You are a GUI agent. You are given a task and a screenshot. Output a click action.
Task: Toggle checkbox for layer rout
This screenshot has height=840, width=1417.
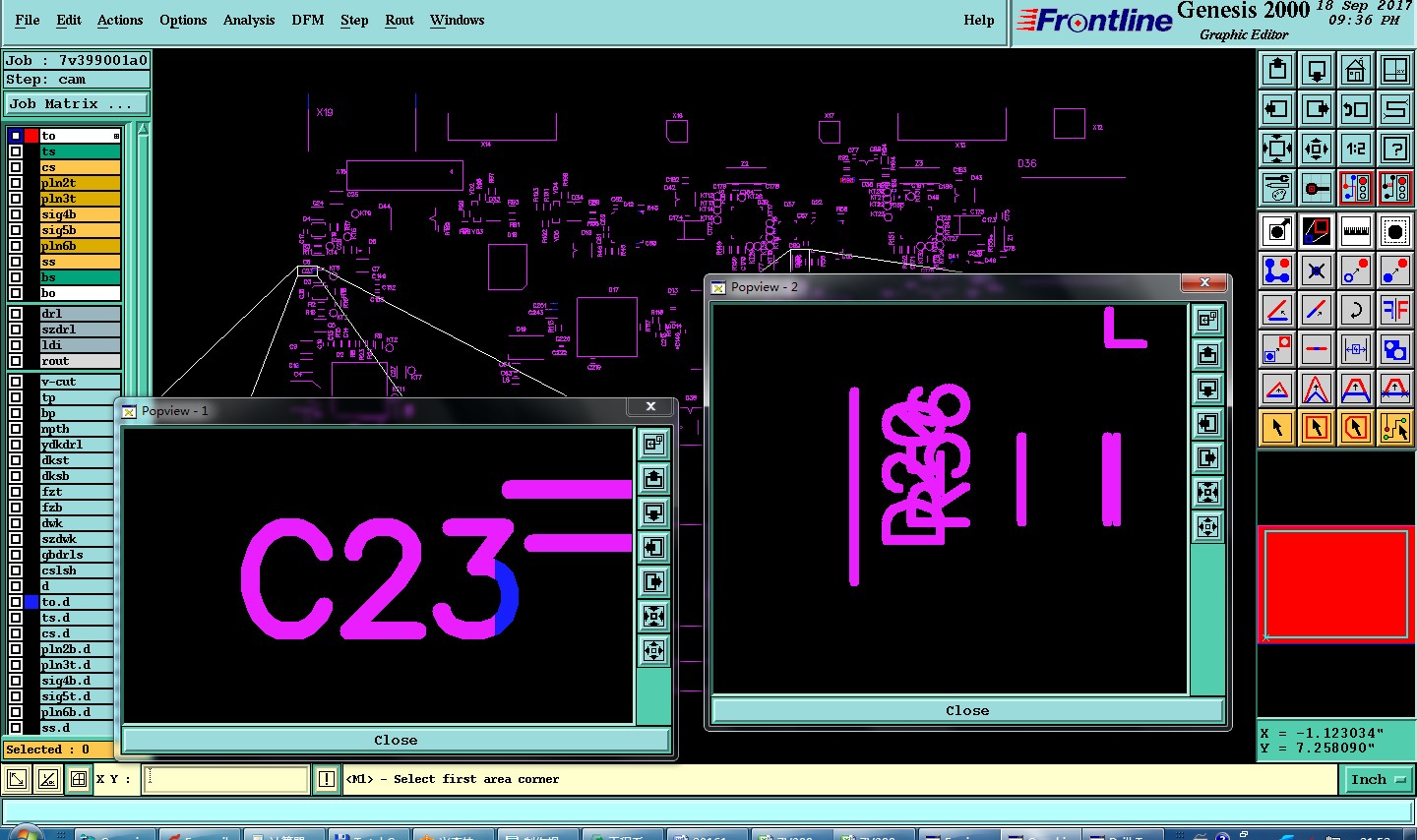16,361
